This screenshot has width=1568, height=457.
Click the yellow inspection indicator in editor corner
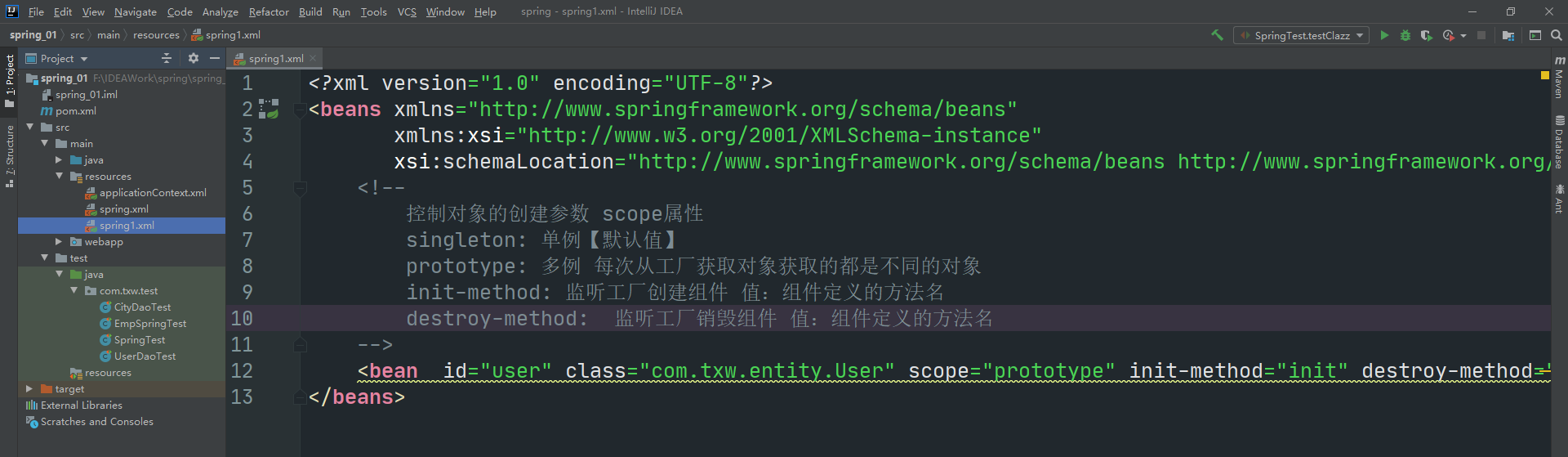coord(1544,75)
